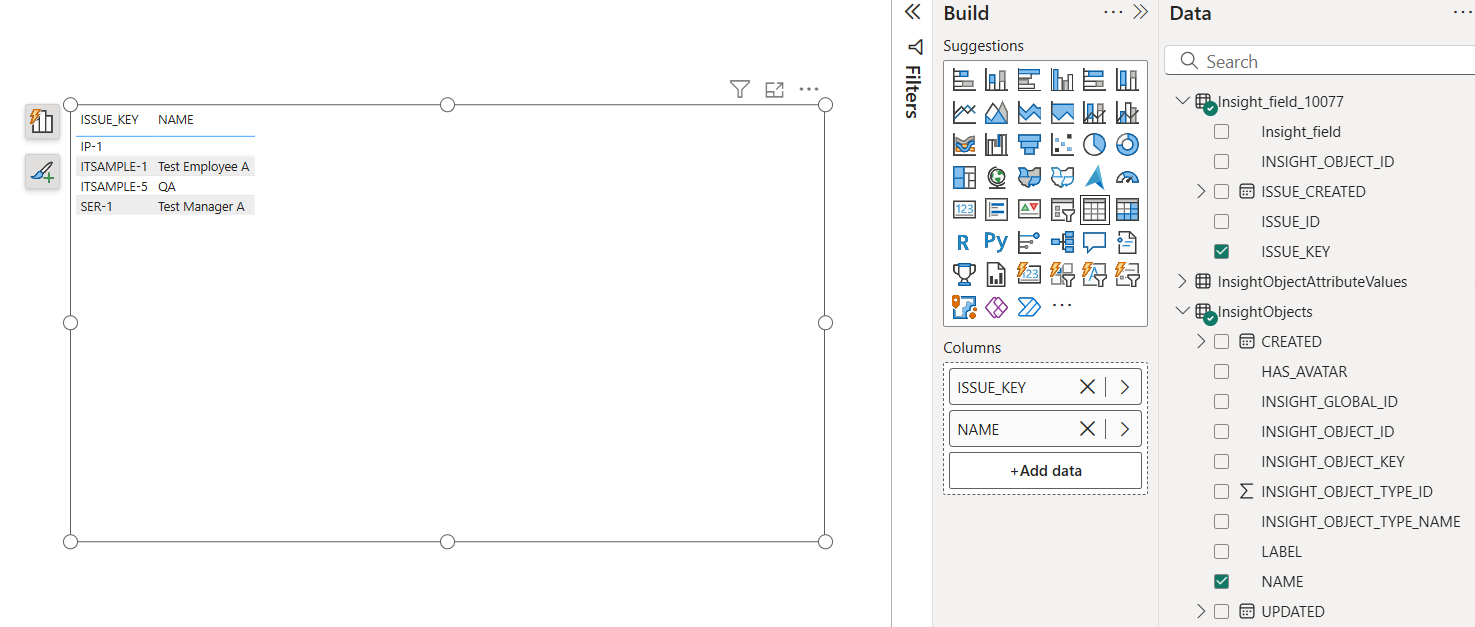
Task: Pick the gauge visual
Action: tap(1127, 178)
